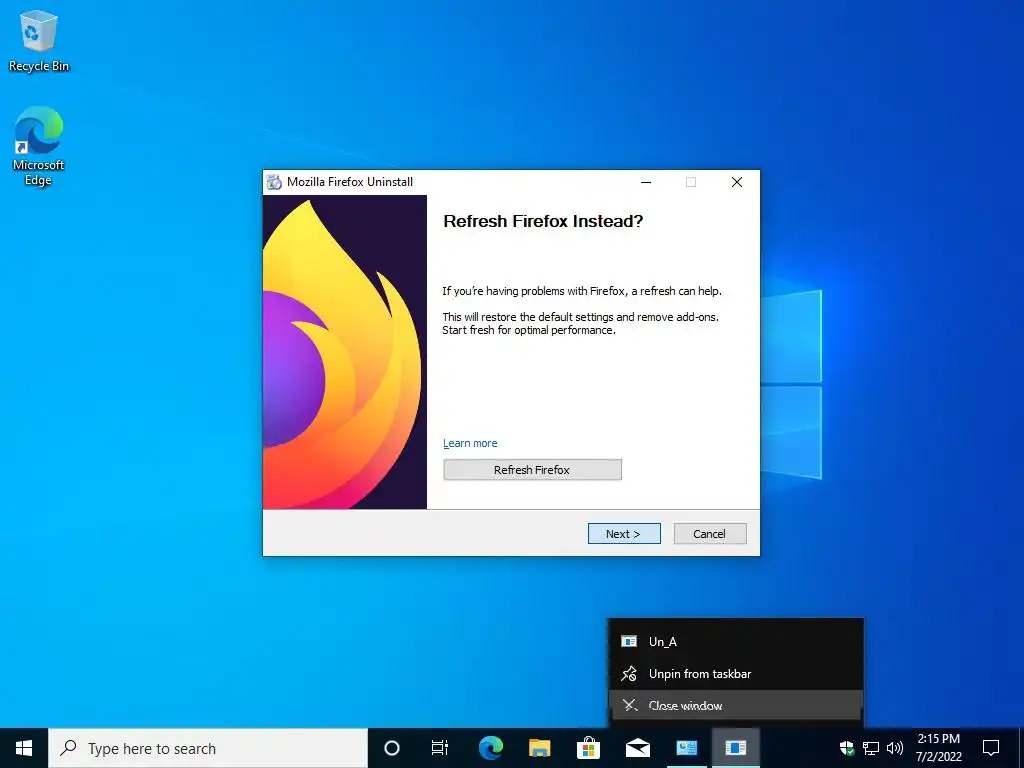Open the Windows Start menu
The height and width of the screenshot is (768, 1024).
(24, 748)
